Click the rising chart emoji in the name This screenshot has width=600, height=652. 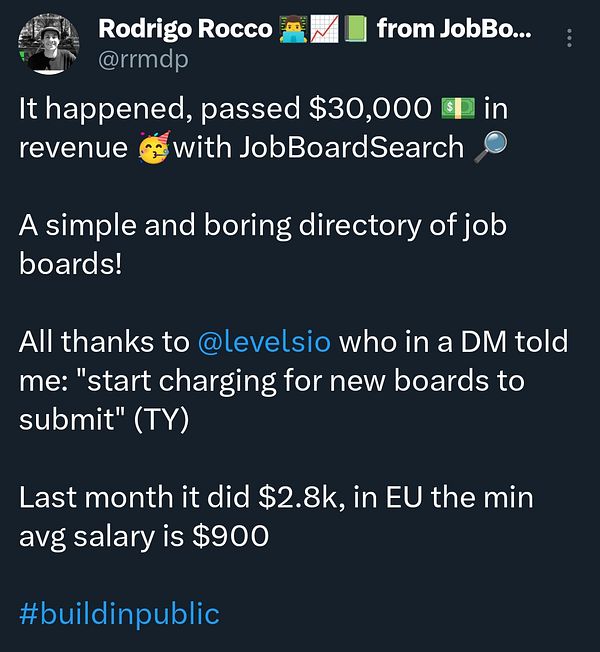322,30
